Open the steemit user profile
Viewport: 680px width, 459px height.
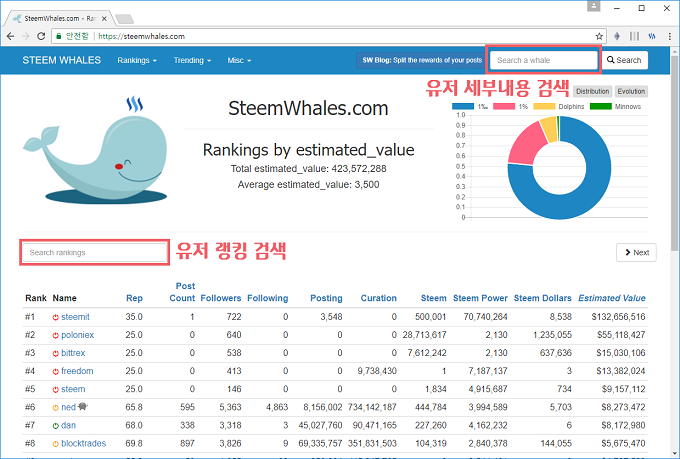click(x=75, y=317)
